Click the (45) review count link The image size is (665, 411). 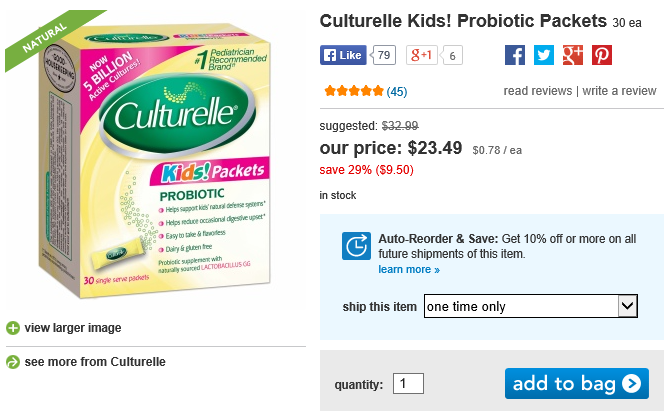click(x=397, y=91)
